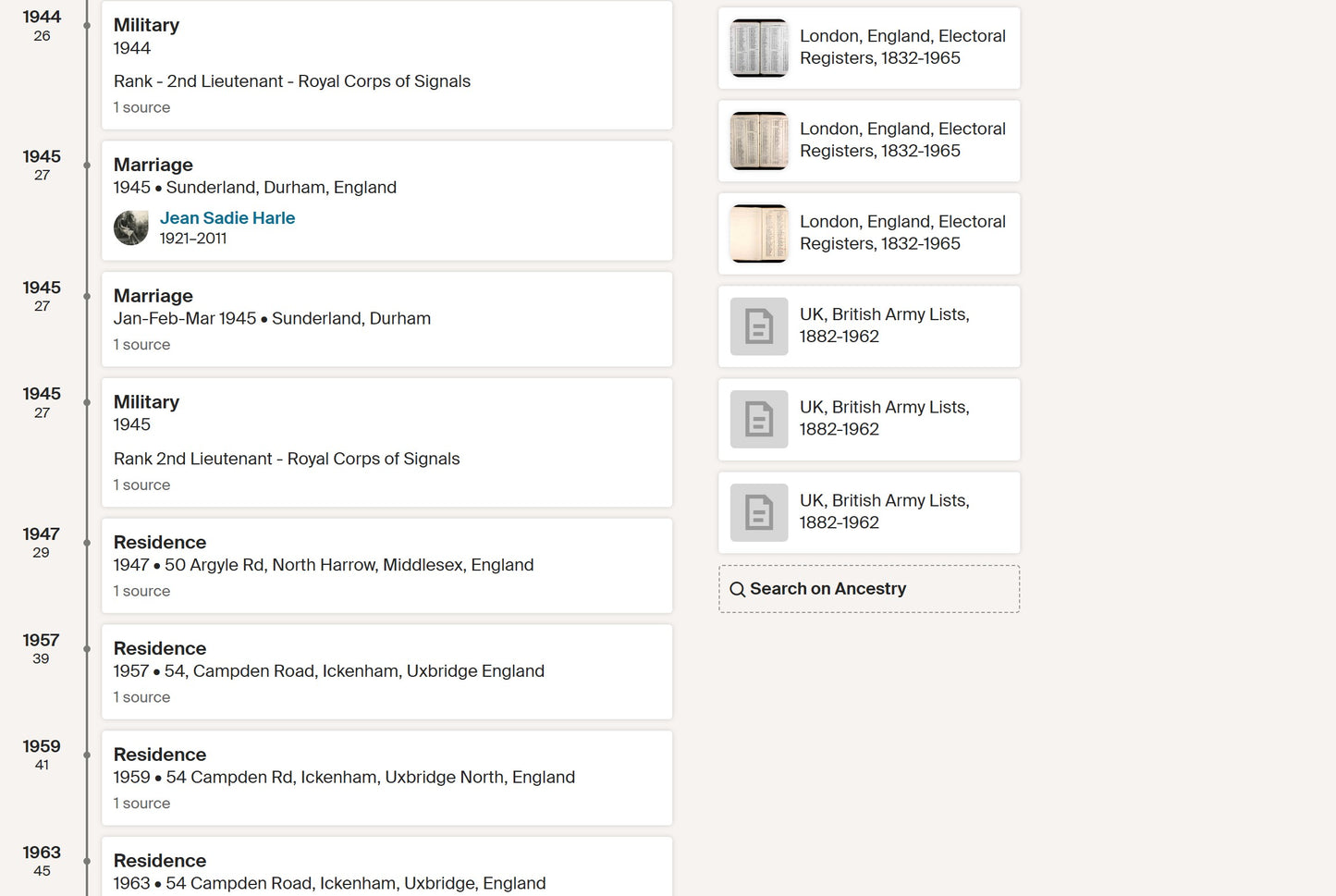
Task: Select the Residence heading for 1963 Campden Road
Action: (x=160, y=861)
